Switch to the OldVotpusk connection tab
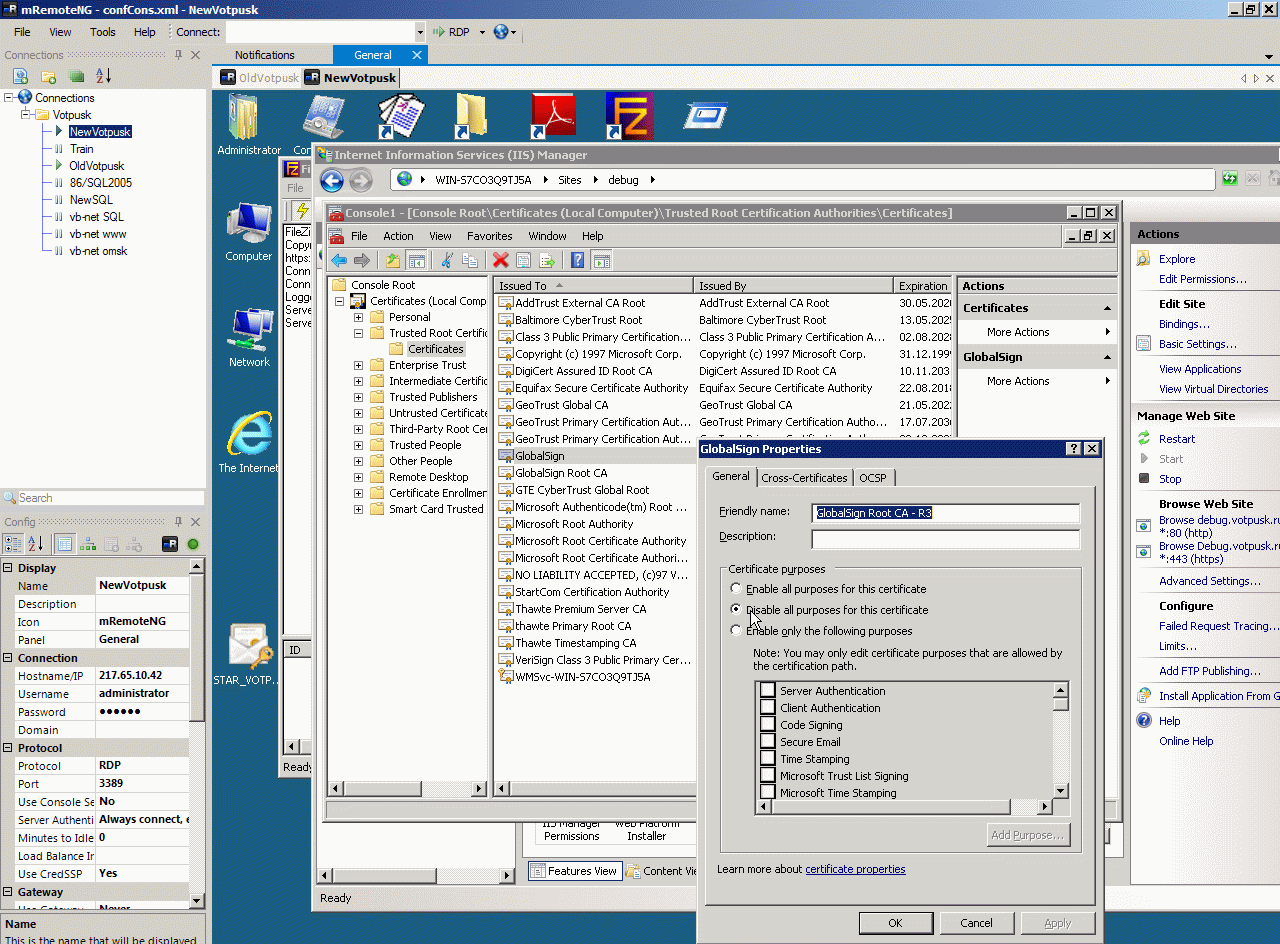This screenshot has height=944, width=1280. click(259, 78)
